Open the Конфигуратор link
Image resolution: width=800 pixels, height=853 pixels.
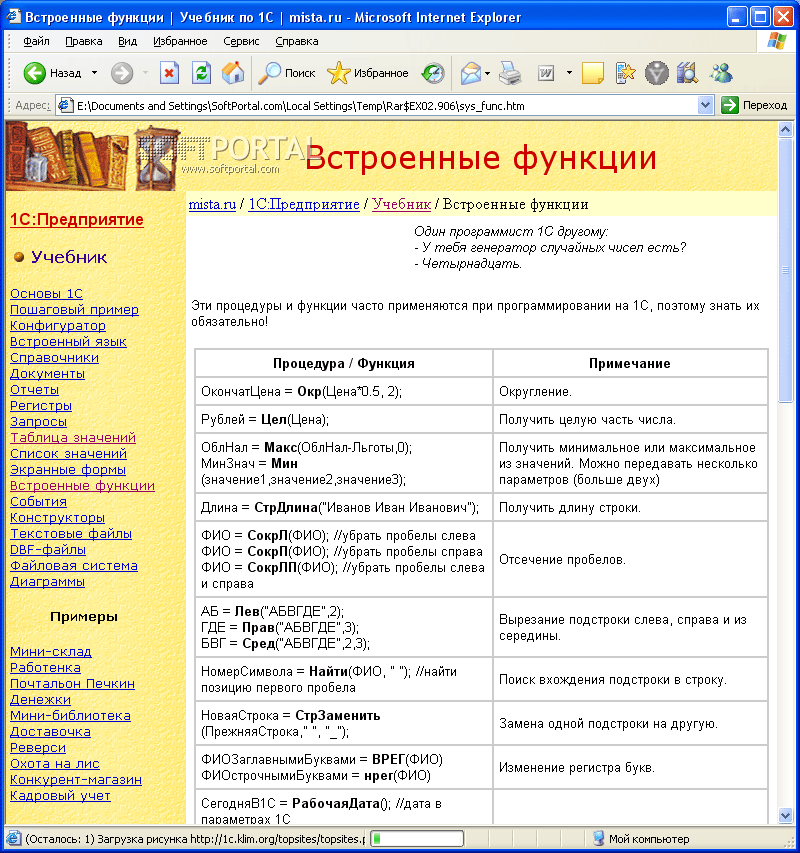[58, 326]
